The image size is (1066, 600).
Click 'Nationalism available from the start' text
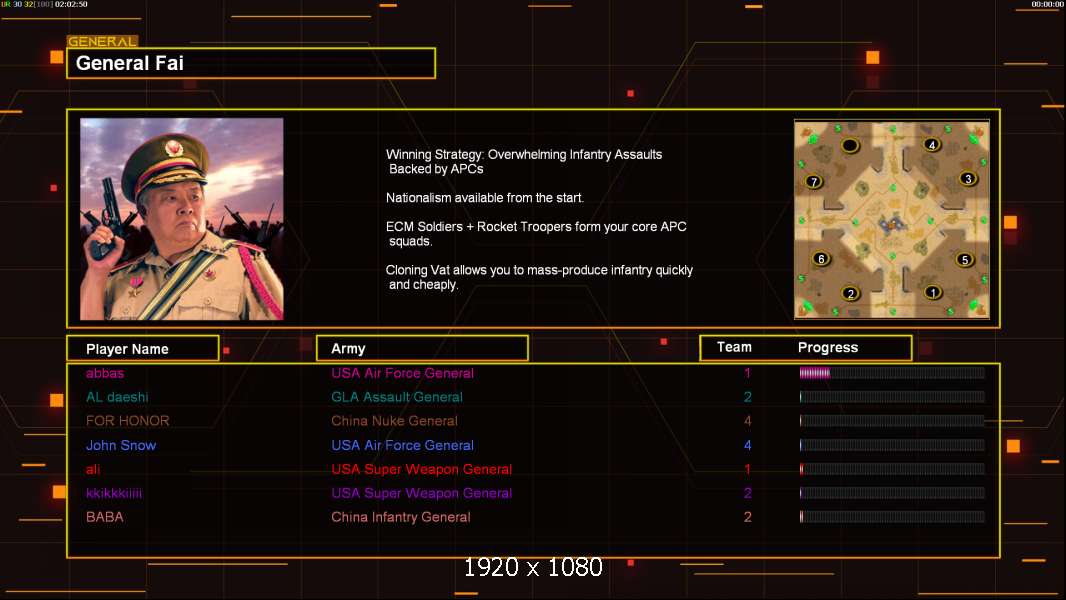click(x=485, y=198)
